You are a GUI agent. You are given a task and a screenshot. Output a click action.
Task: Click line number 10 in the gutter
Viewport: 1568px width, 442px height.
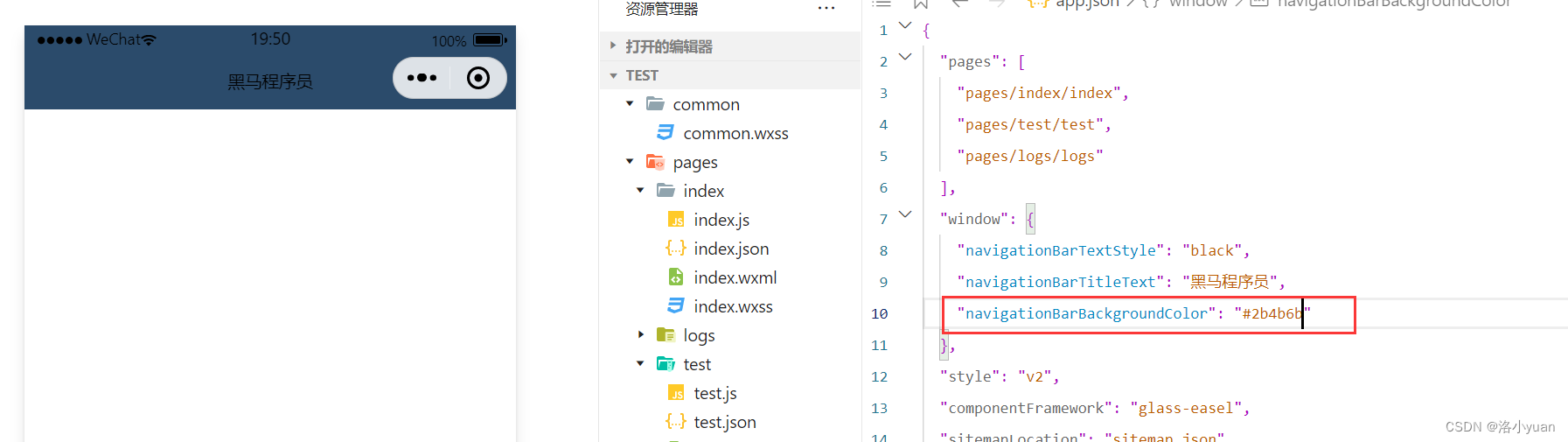(880, 313)
